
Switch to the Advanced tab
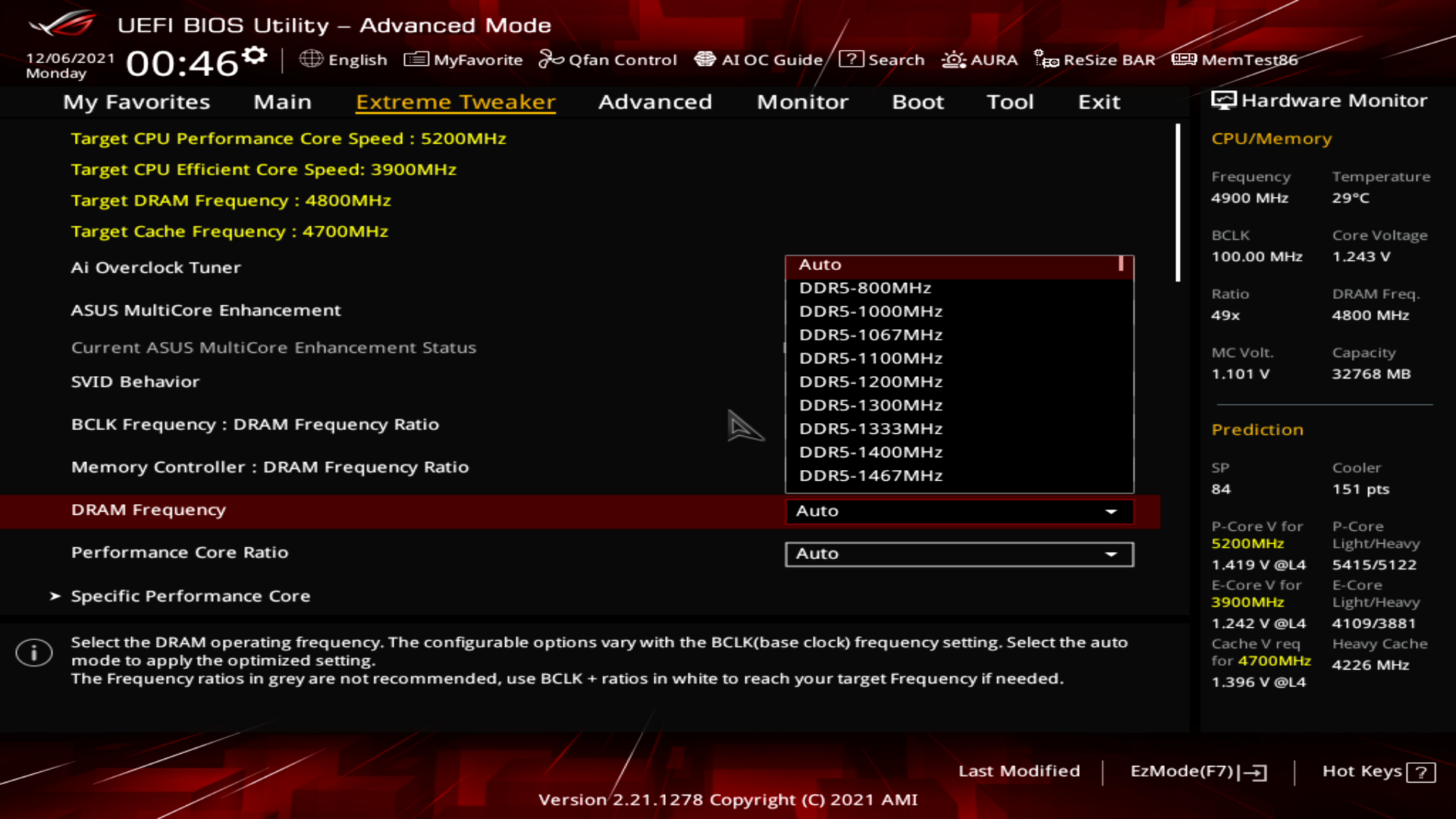pos(654,102)
